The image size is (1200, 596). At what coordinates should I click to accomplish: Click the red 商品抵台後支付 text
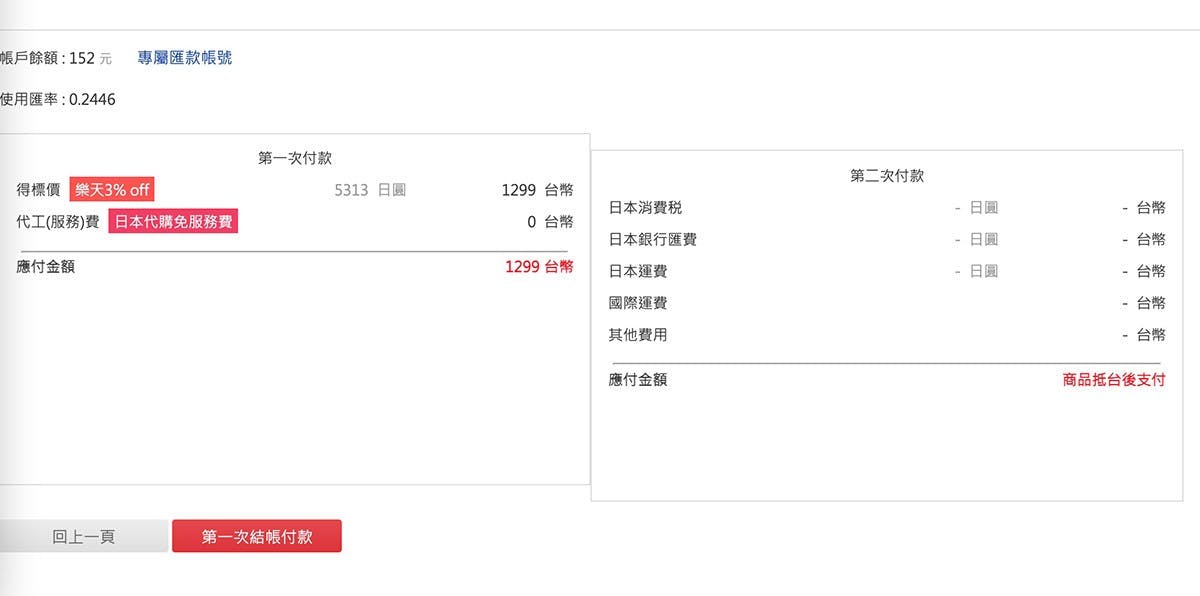pos(1113,380)
